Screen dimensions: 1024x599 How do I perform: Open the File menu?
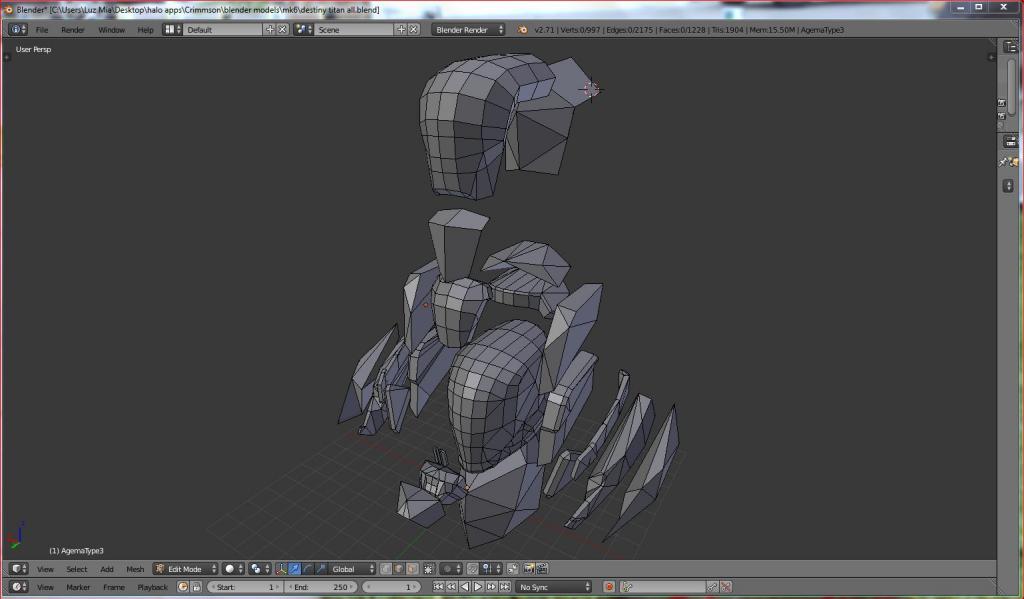click(42, 29)
